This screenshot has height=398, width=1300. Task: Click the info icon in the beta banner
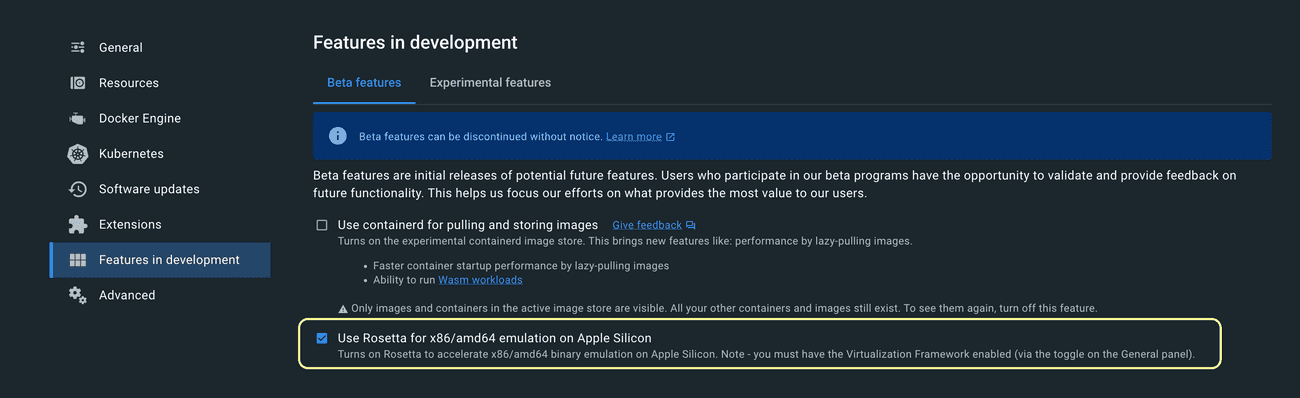(338, 136)
